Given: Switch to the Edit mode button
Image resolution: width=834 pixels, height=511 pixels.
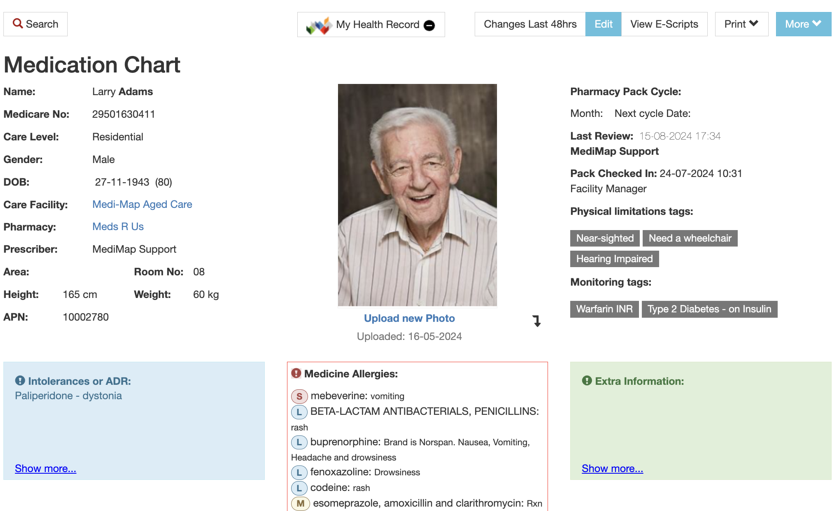Looking at the screenshot, I should point(603,24).
